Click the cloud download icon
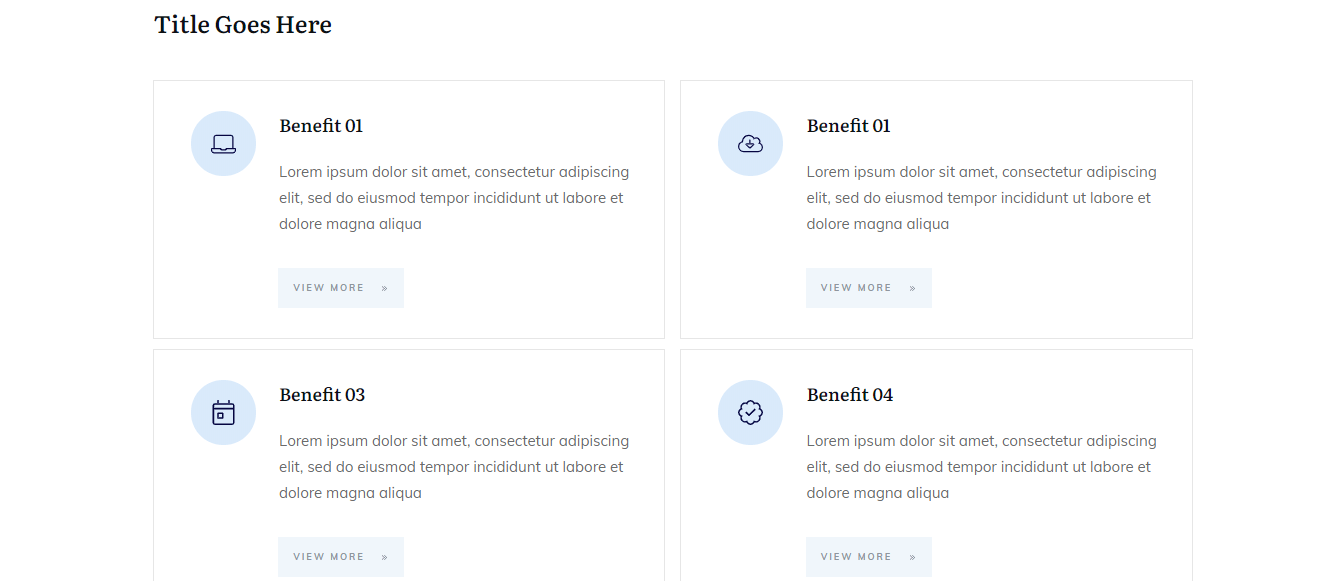Image resolution: width=1343 pixels, height=581 pixels. [750, 144]
